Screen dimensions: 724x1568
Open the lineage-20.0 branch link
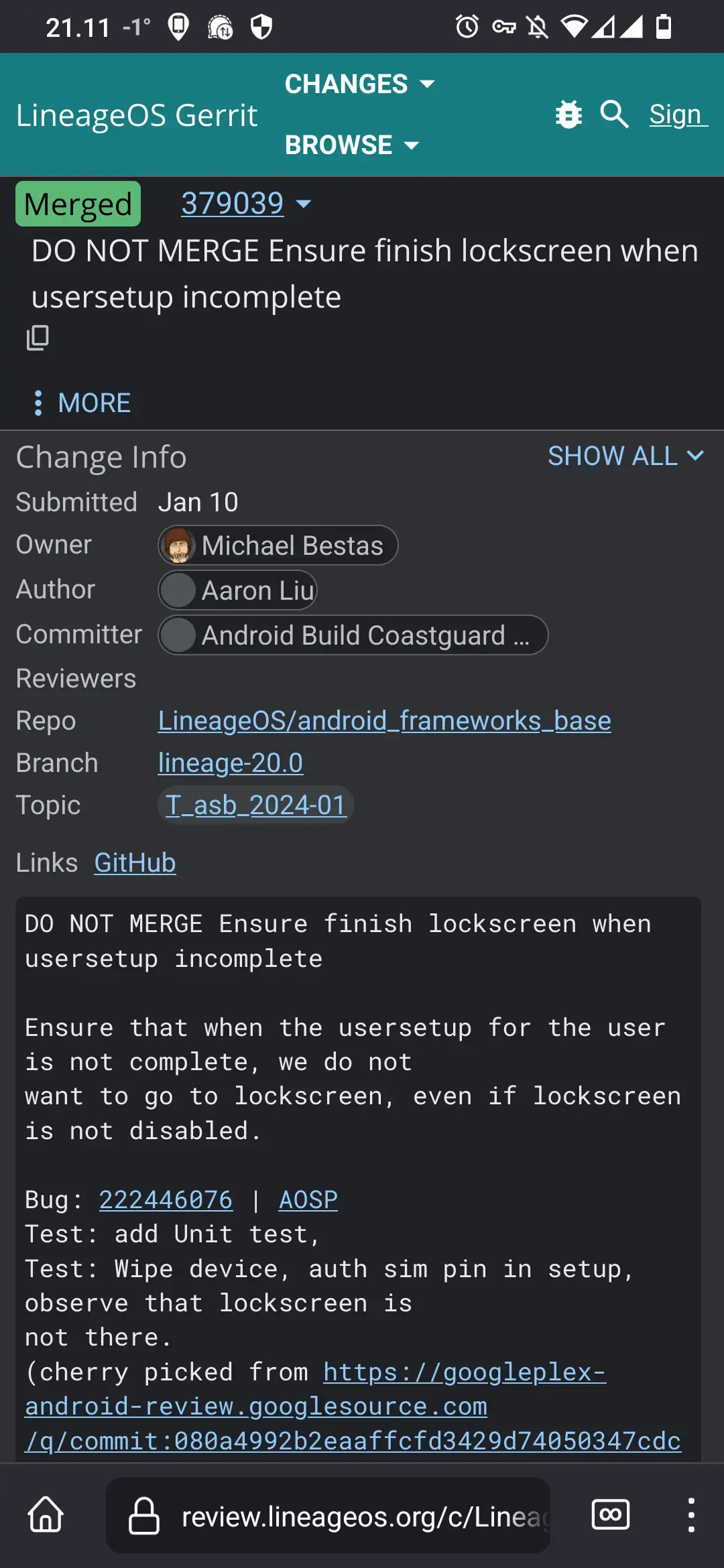(x=230, y=763)
